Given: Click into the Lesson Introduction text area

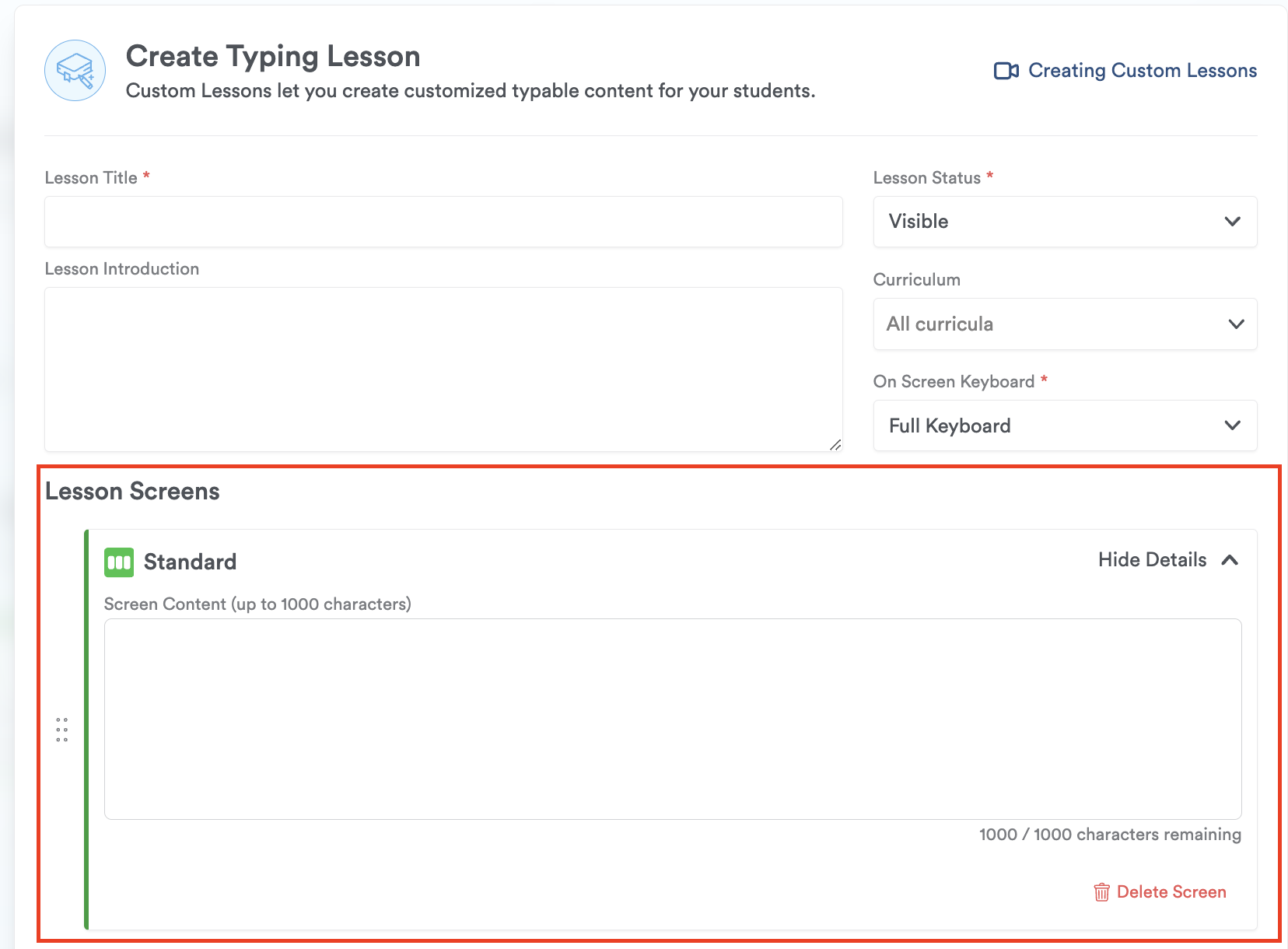Looking at the screenshot, I should click(x=443, y=369).
